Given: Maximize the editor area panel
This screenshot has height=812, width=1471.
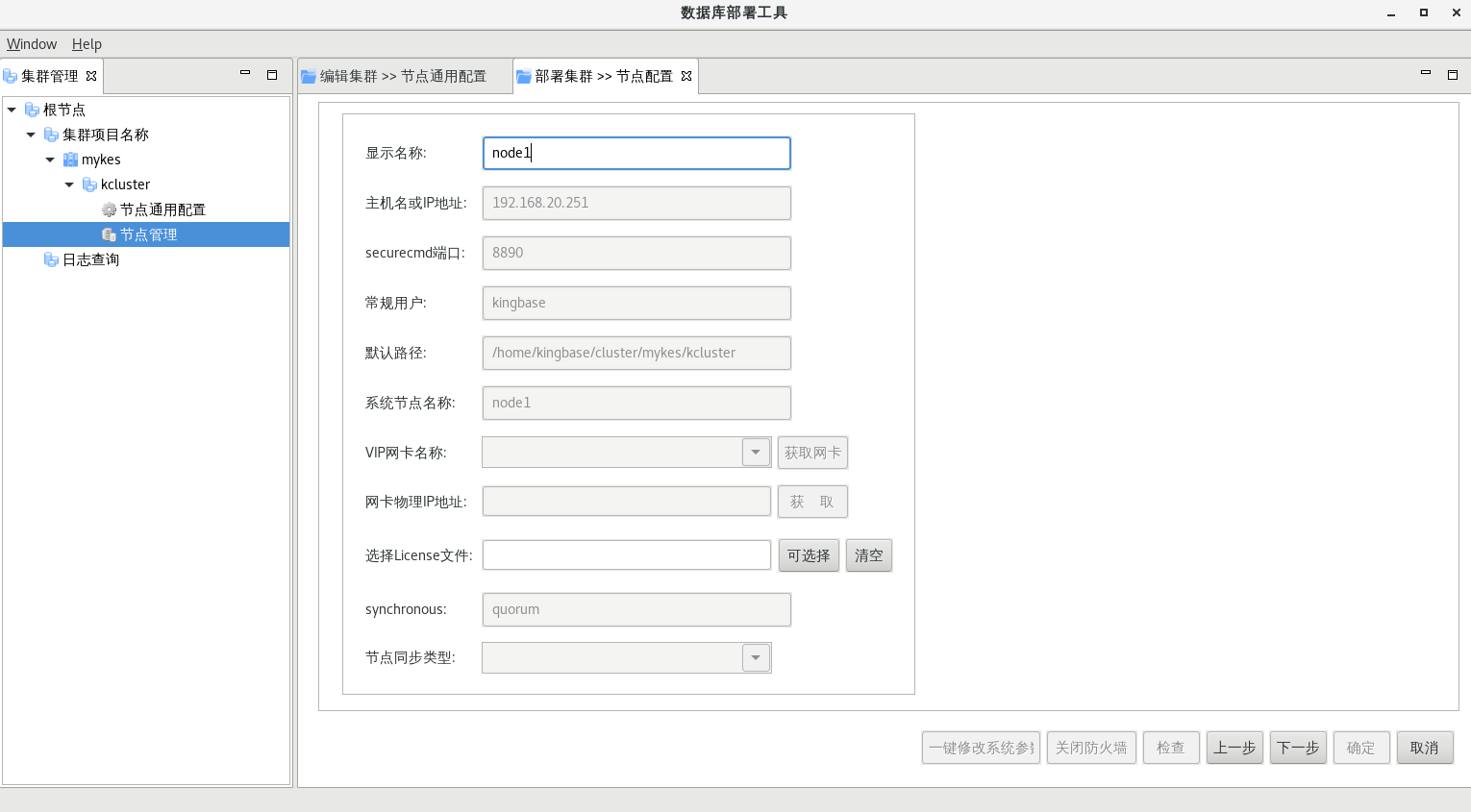Looking at the screenshot, I should [x=1453, y=74].
